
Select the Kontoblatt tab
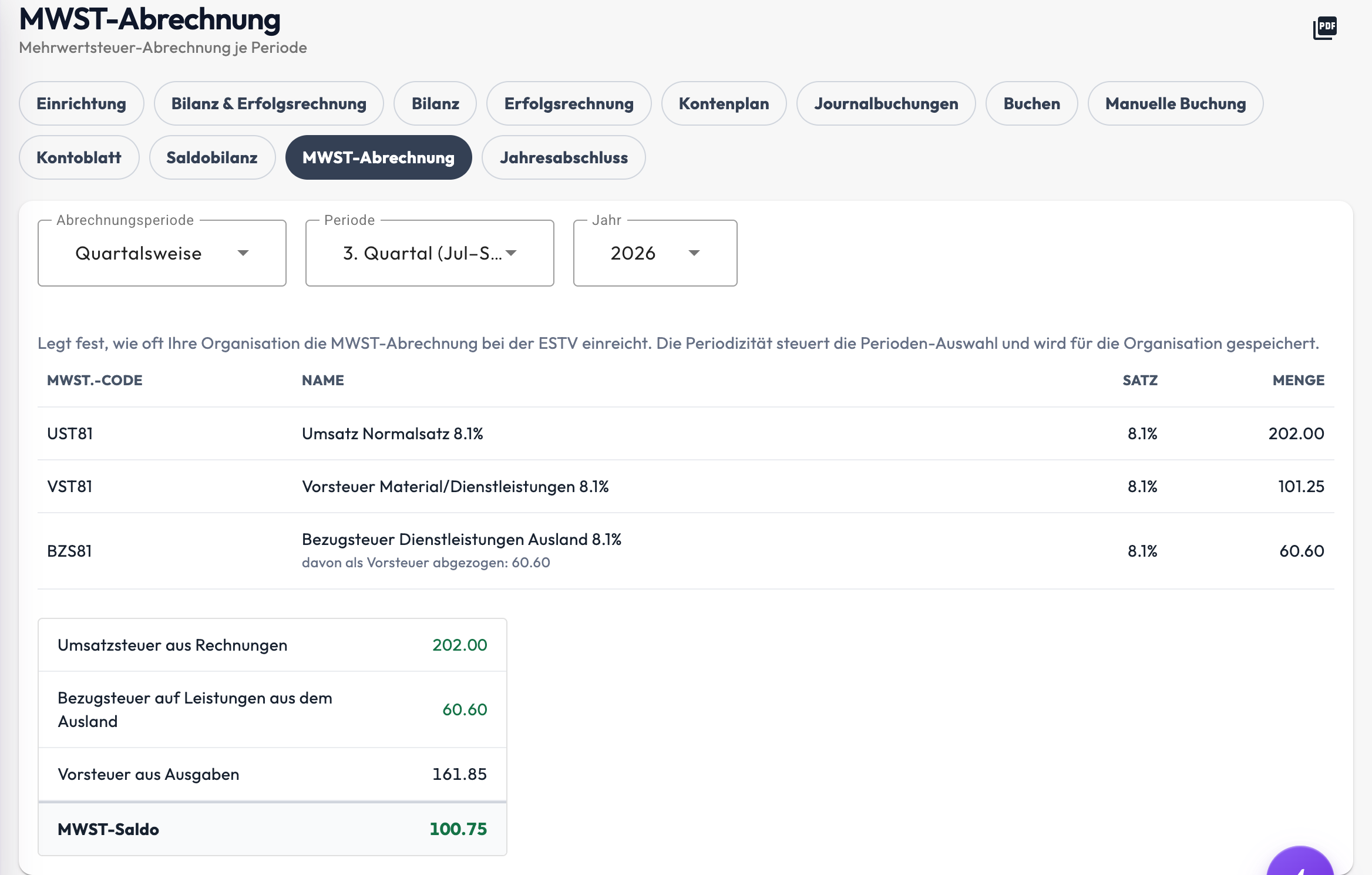point(79,157)
